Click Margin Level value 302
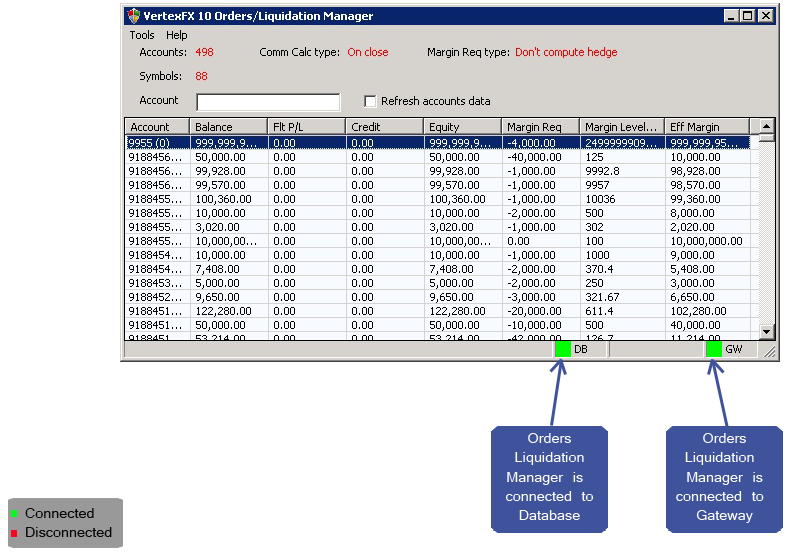 594,227
